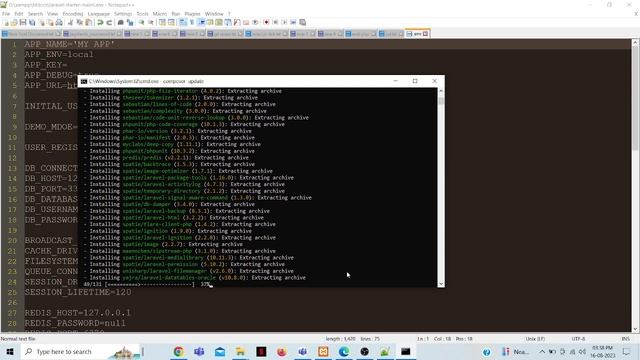Click the green Redo arrow icon

109,22
